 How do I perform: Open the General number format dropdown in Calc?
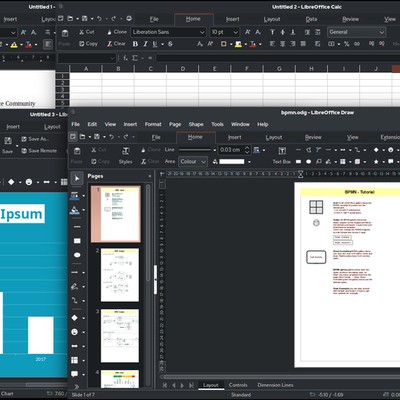382,32
